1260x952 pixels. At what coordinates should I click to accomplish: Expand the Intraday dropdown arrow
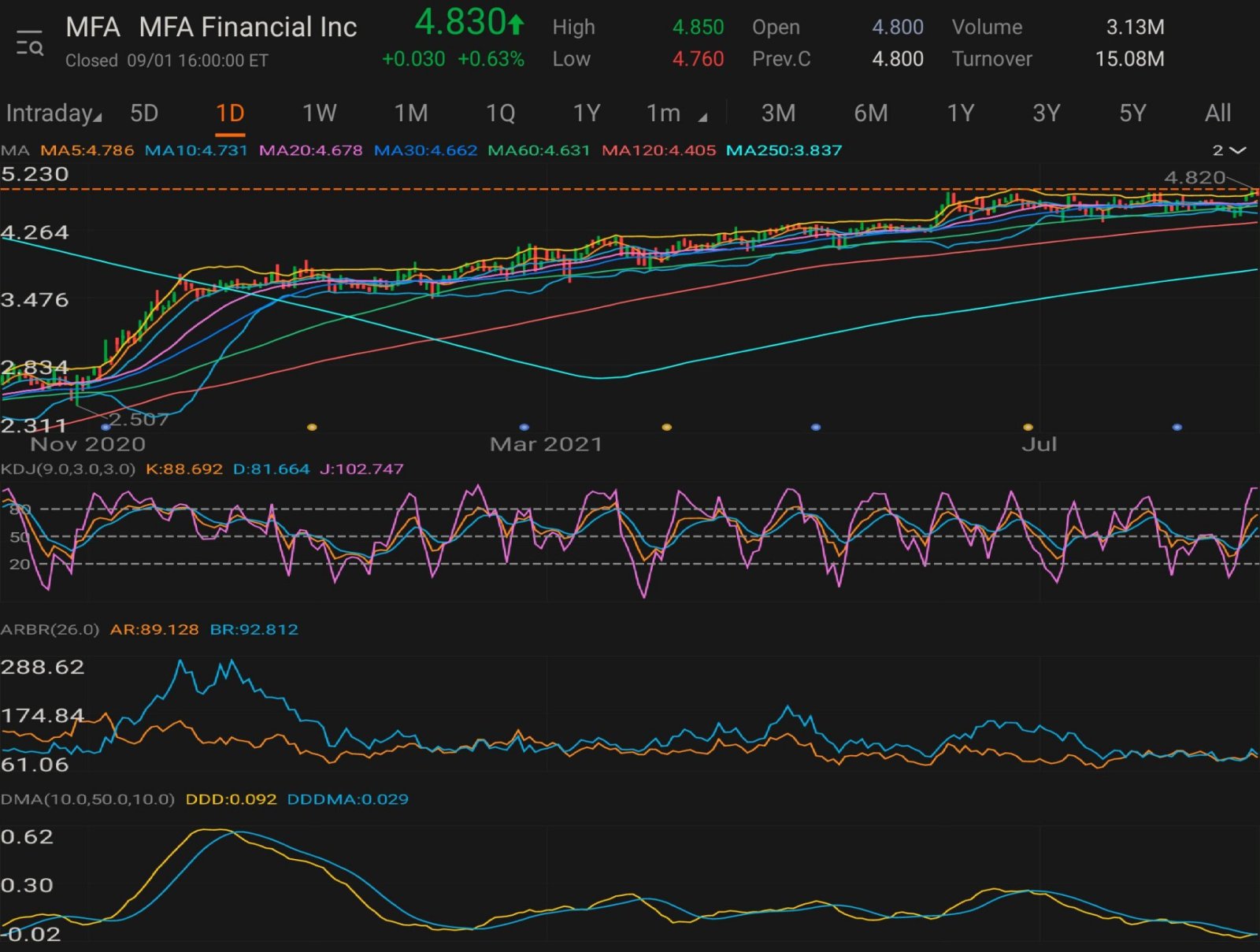click(98, 118)
